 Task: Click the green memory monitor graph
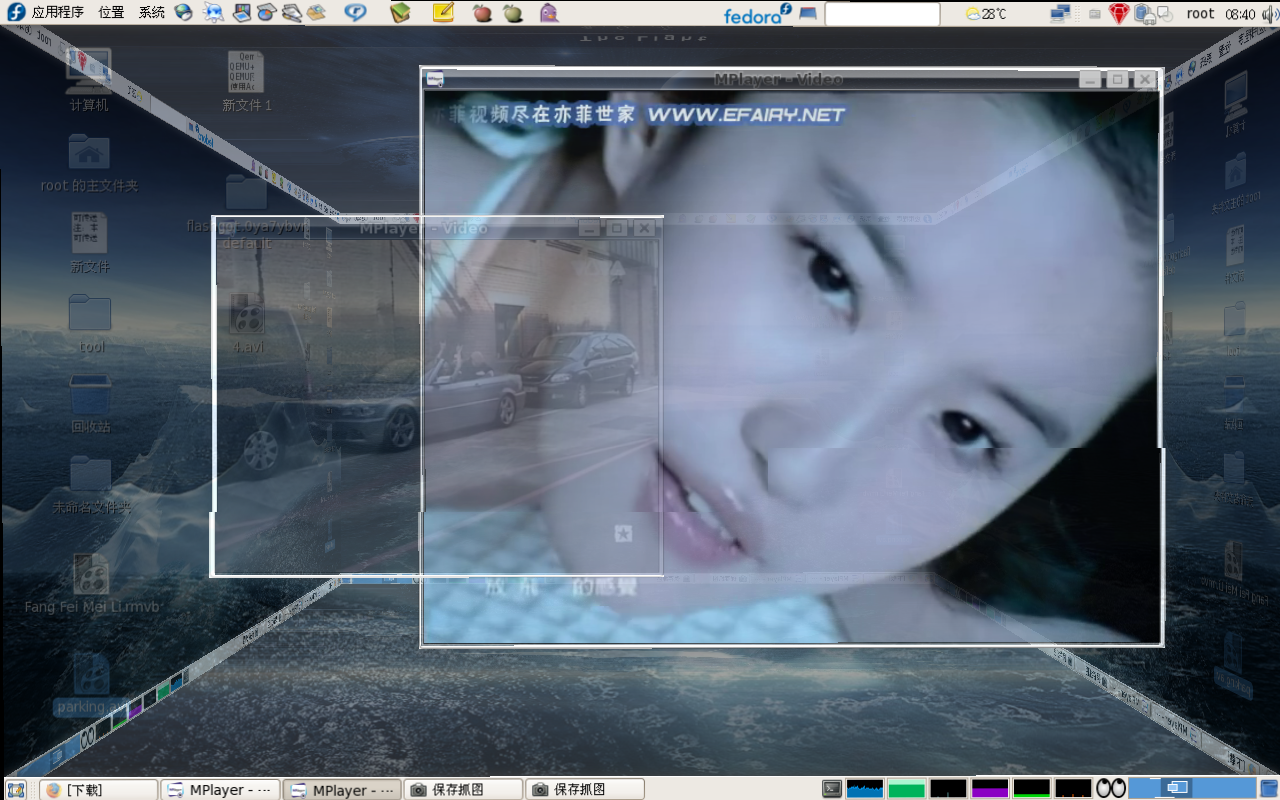point(907,789)
